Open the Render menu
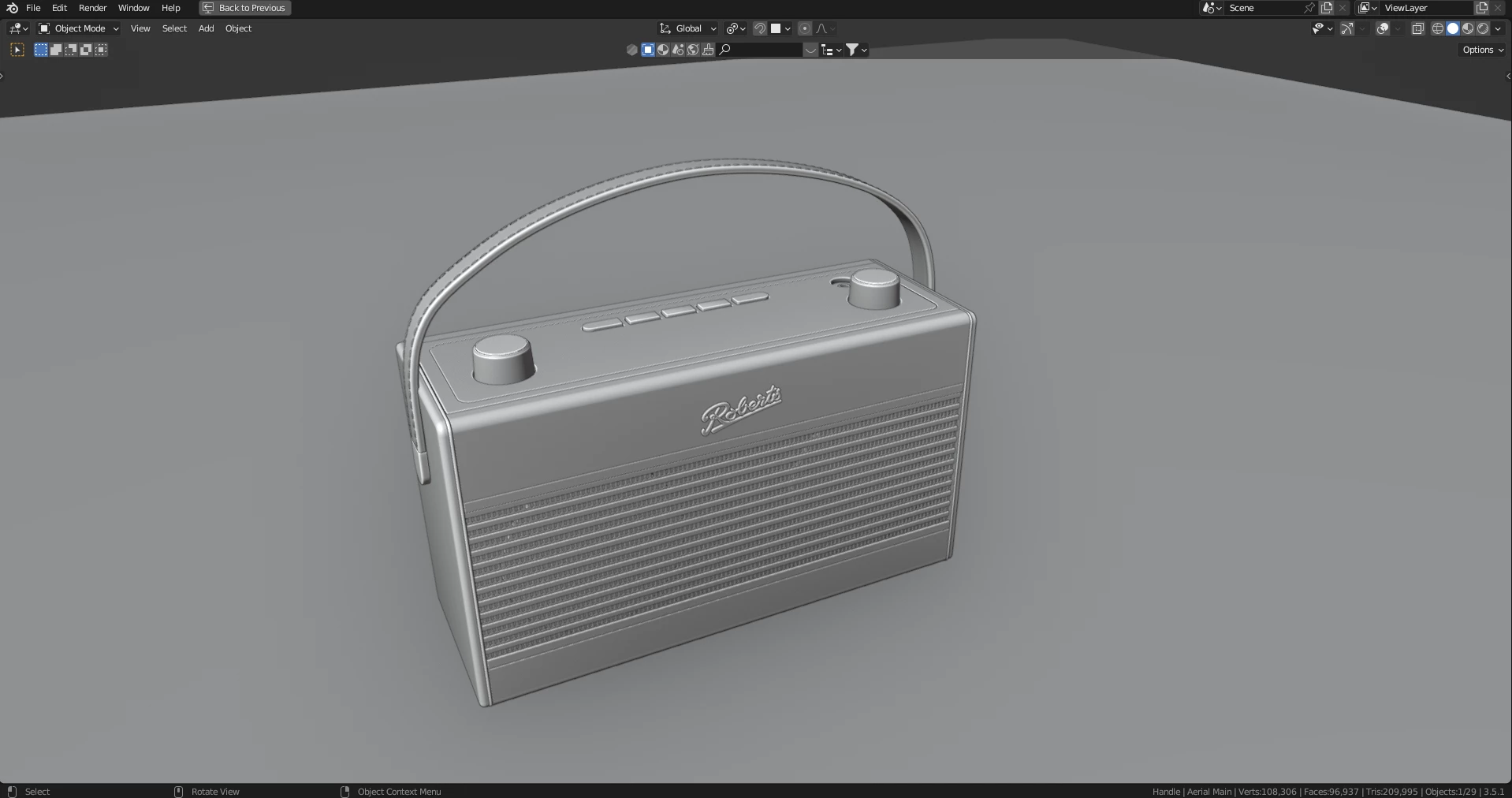This screenshot has height=798, width=1512. coord(92,8)
